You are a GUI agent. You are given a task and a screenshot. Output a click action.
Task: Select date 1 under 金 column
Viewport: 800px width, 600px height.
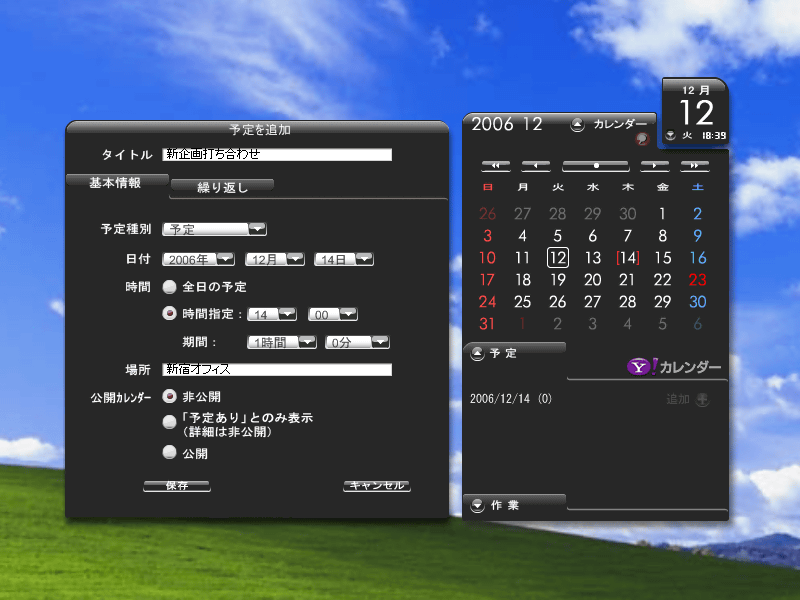(x=662, y=213)
